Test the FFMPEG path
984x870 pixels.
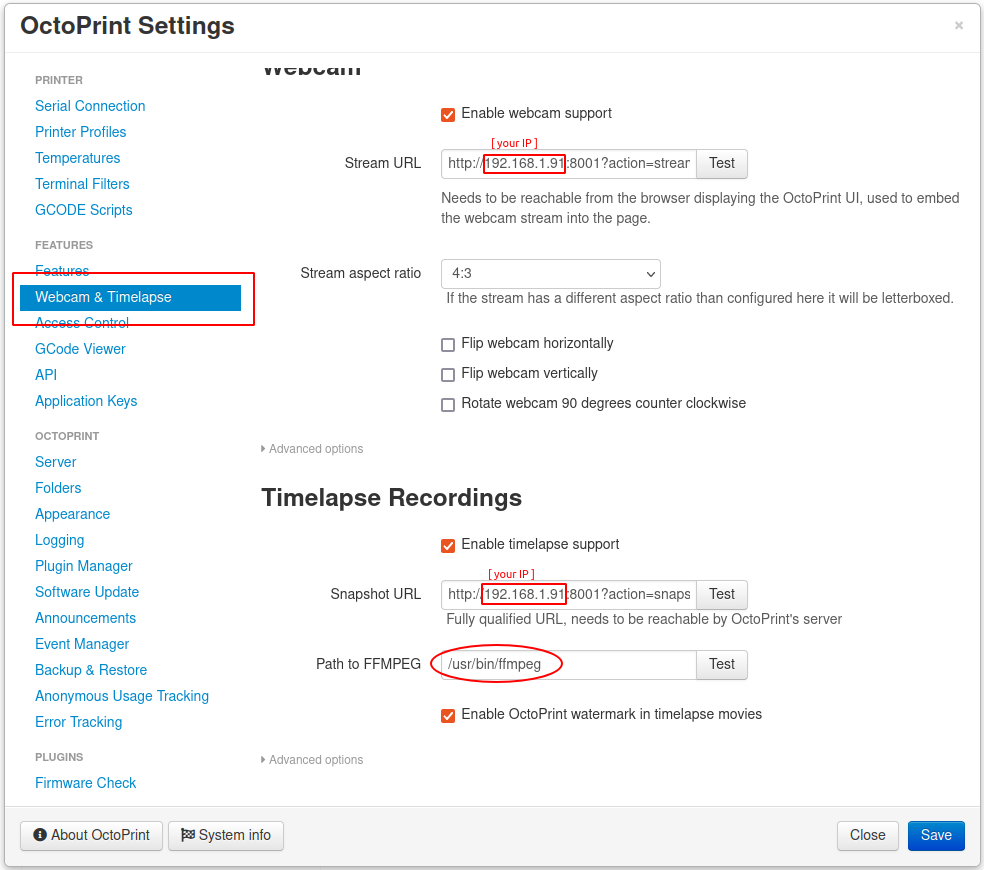722,665
